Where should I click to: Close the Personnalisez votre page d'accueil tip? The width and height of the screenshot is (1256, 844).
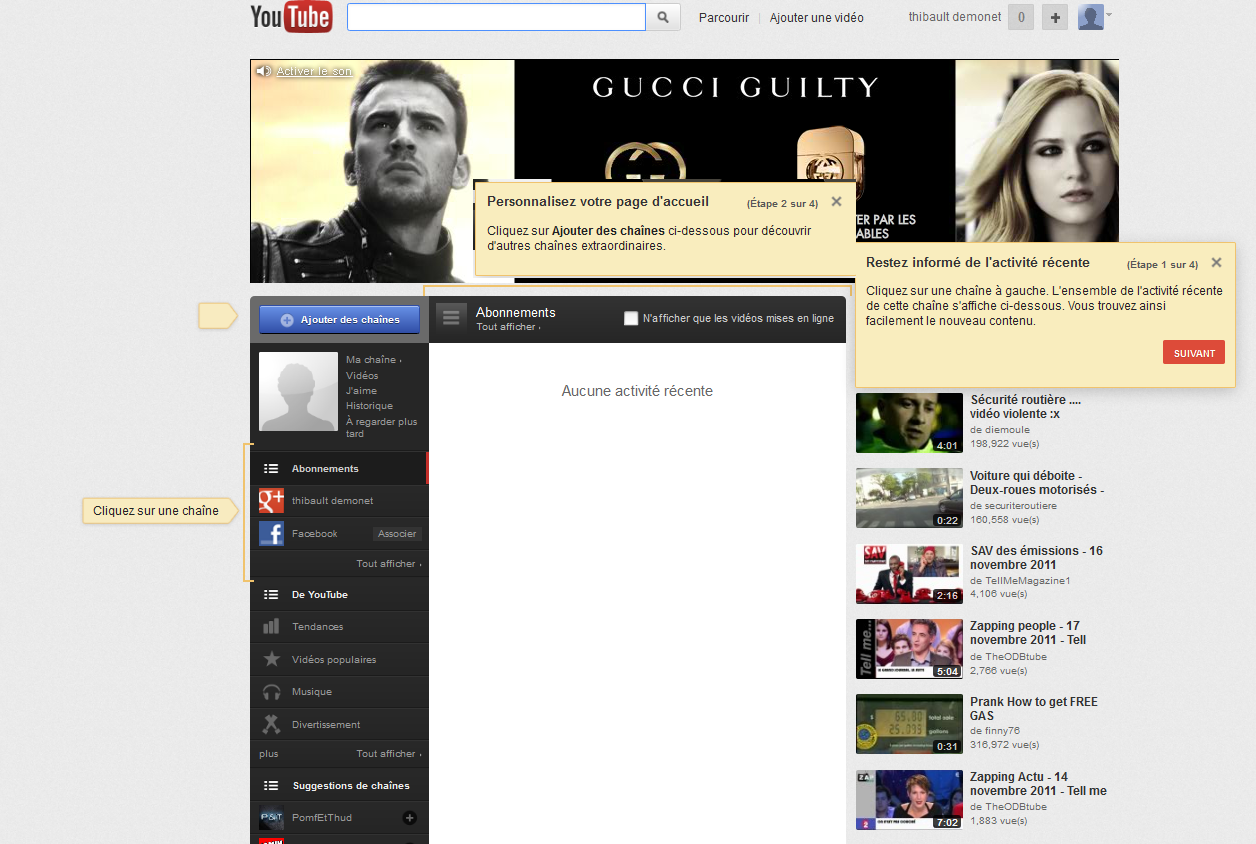[x=836, y=202]
